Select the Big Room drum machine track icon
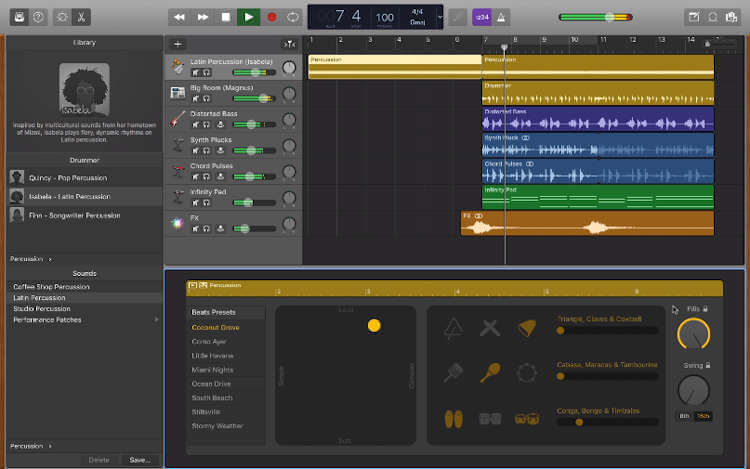 pyautogui.click(x=177, y=93)
